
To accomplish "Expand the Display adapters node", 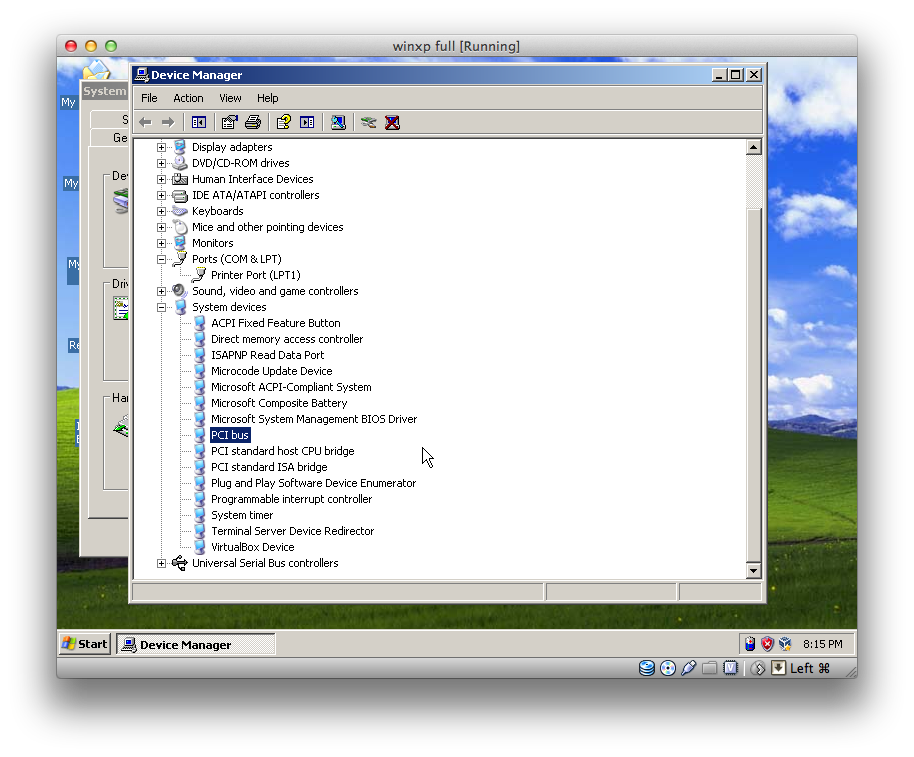I will [x=161, y=147].
